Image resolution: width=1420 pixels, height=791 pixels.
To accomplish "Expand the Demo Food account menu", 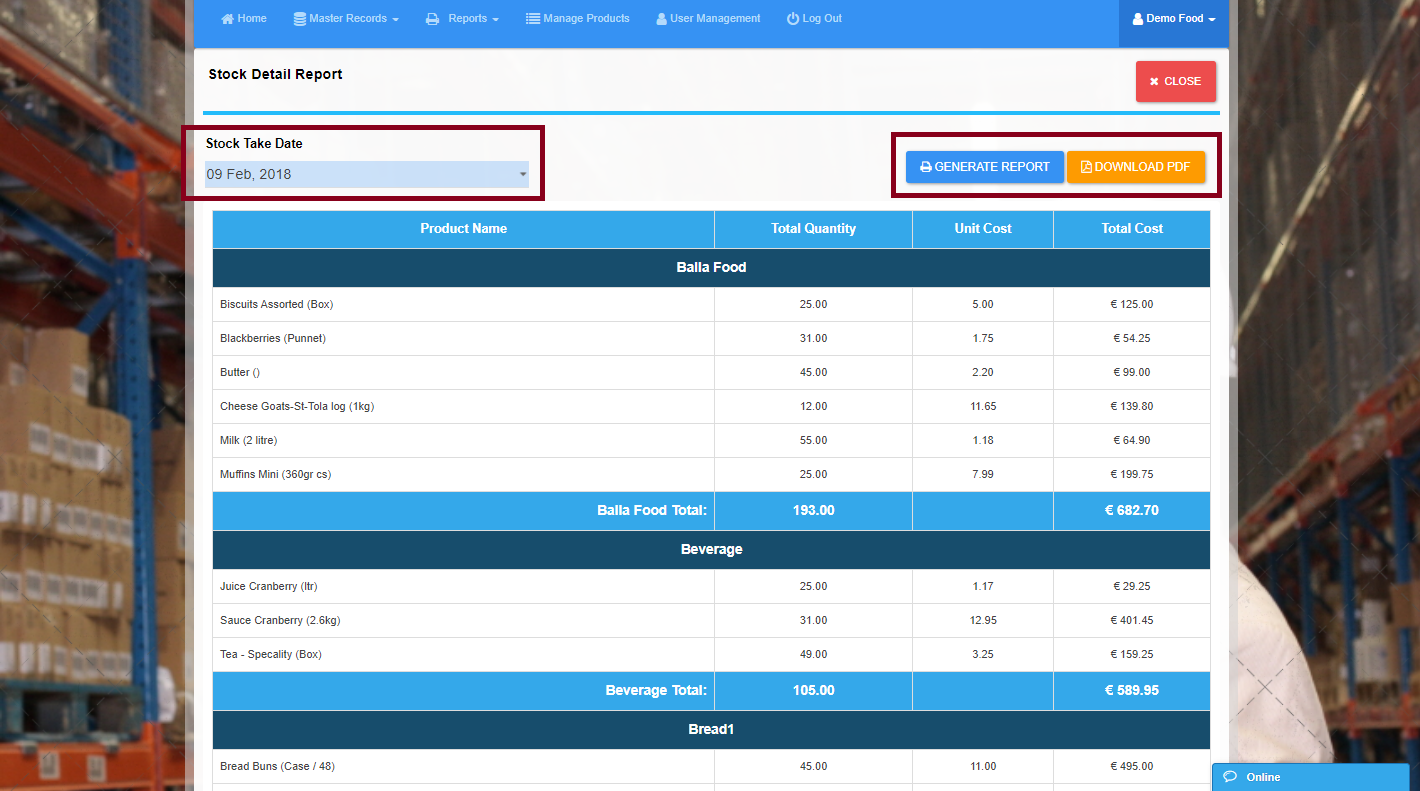I will pos(1211,19).
